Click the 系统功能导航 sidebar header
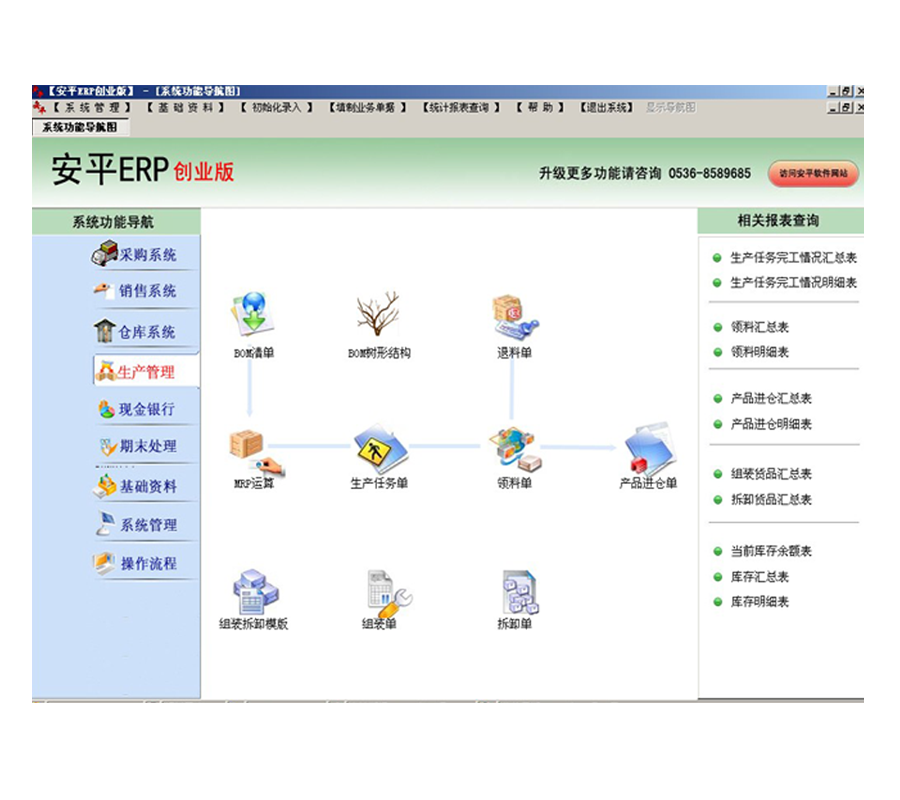This screenshot has height=800, width=900. coord(117,222)
